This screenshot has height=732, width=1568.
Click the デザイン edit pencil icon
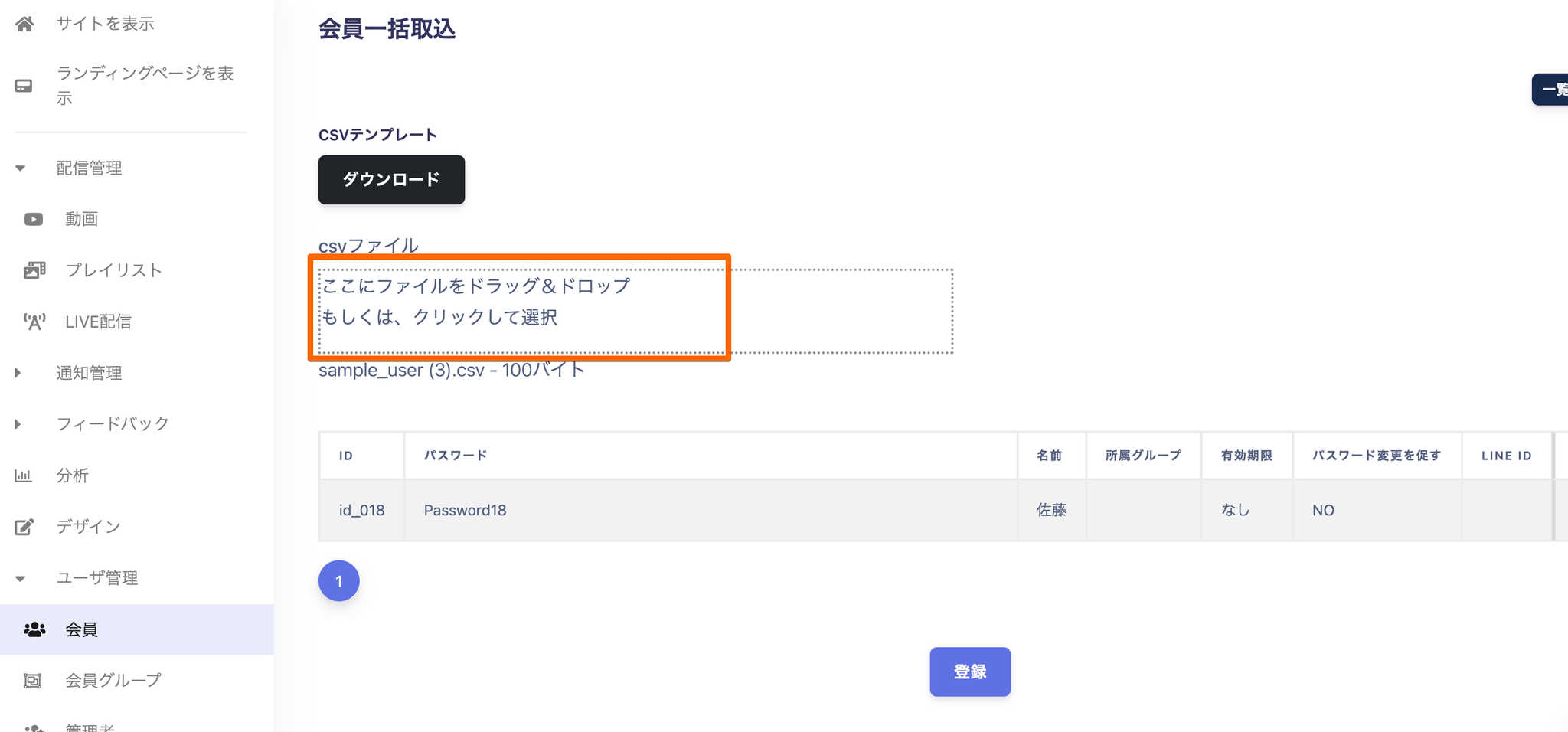[24, 527]
